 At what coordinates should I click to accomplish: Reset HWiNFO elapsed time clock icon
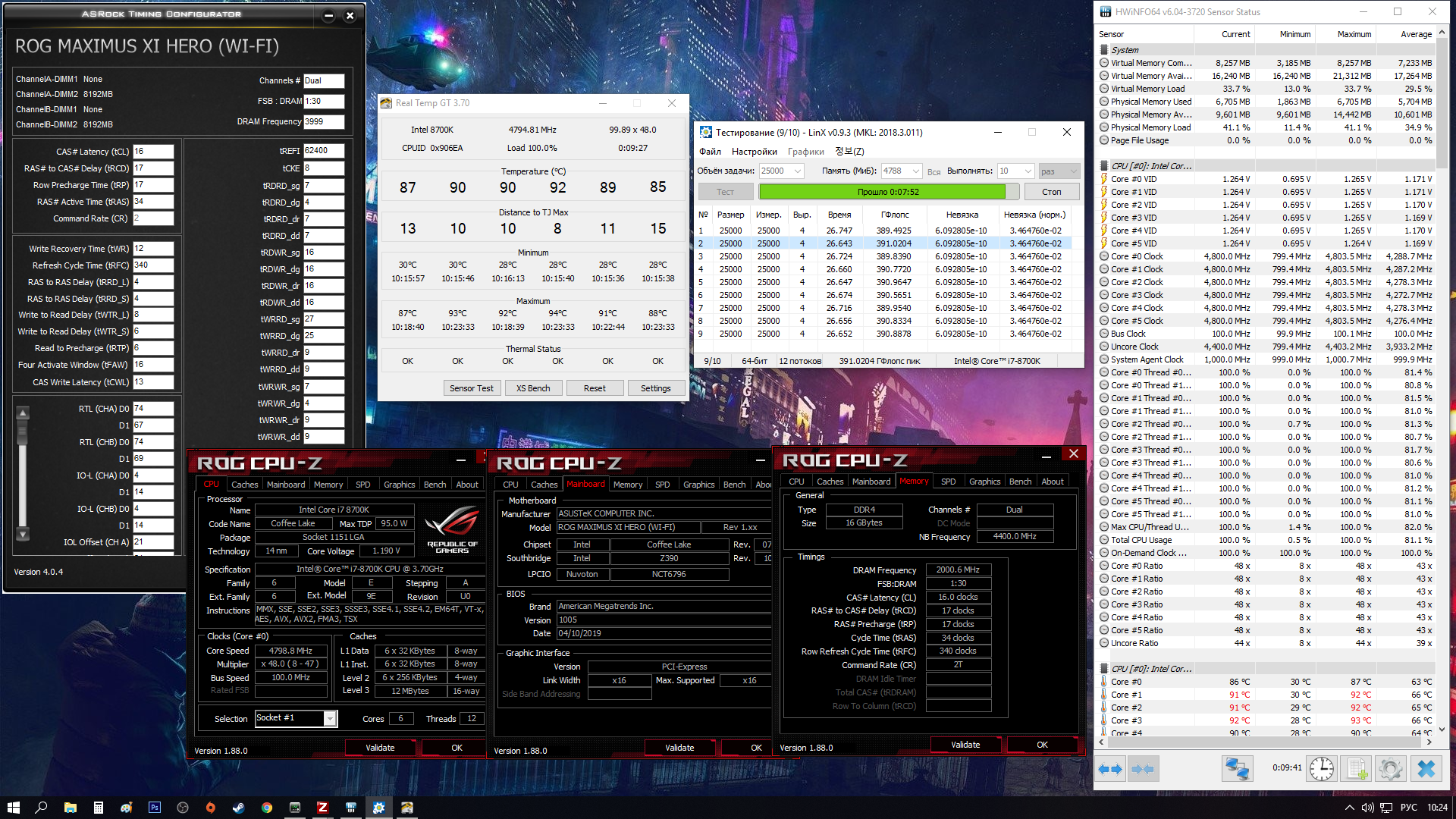1322,769
